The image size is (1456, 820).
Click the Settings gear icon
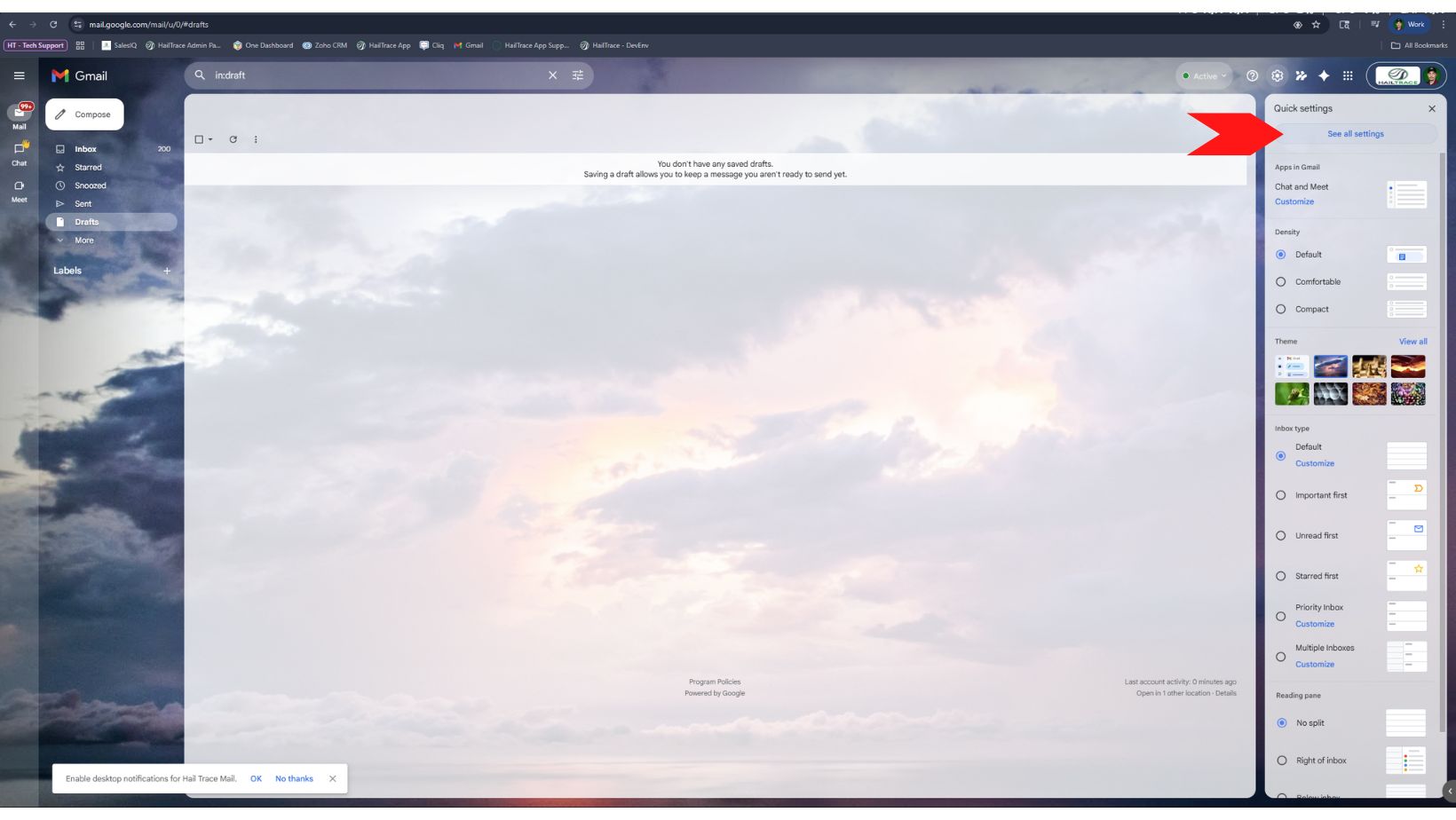click(x=1278, y=75)
